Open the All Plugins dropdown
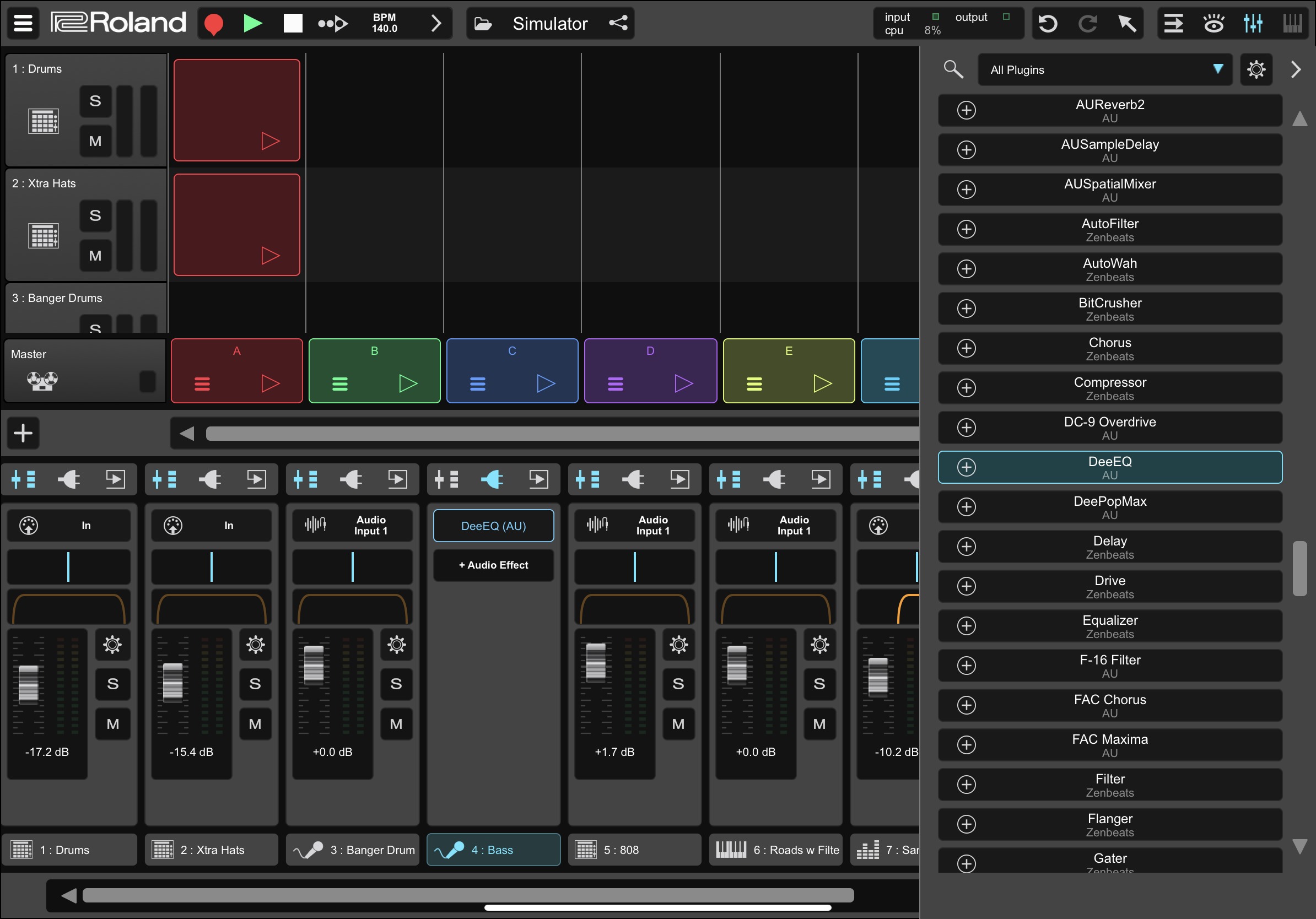Screen dimensions: 1316x919 point(1105,69)
